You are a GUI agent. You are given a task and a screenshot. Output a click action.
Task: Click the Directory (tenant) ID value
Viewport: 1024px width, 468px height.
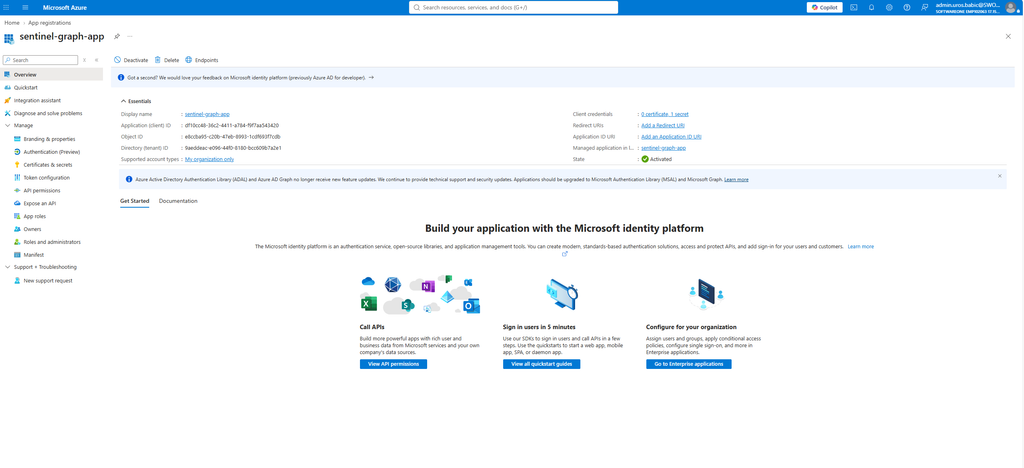232,148
